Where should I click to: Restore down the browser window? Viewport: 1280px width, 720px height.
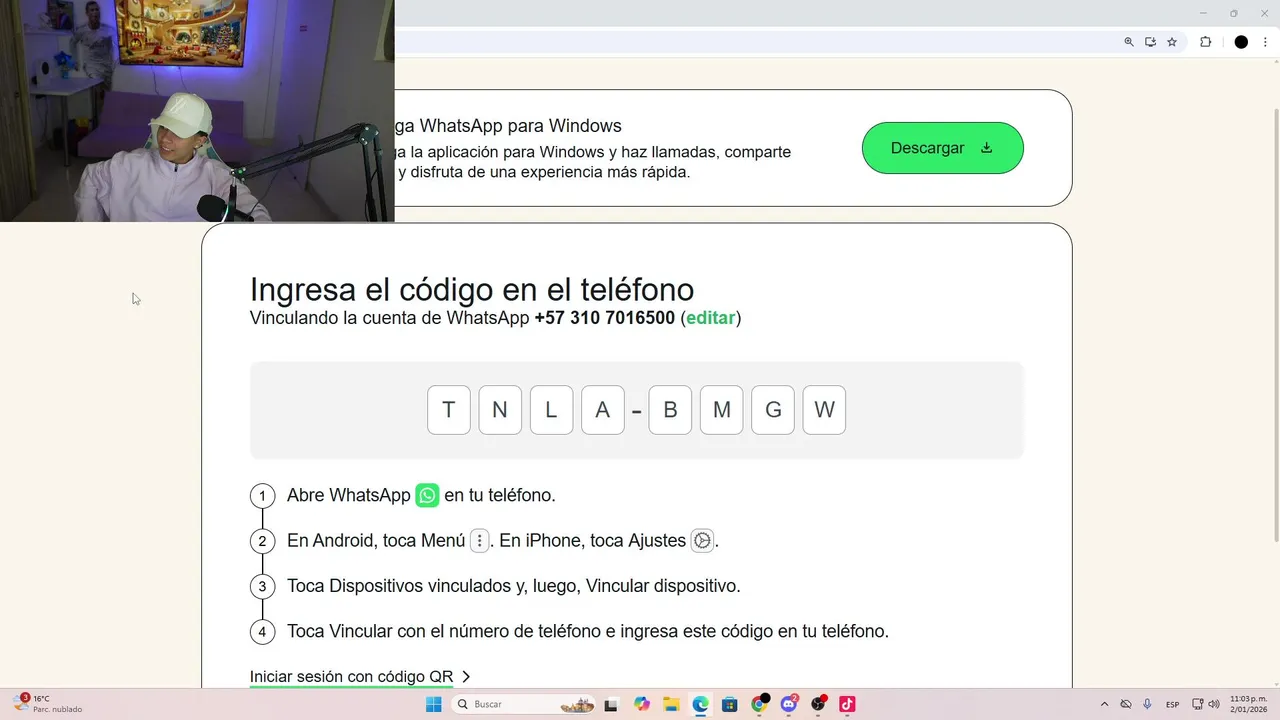[1233, 13]
